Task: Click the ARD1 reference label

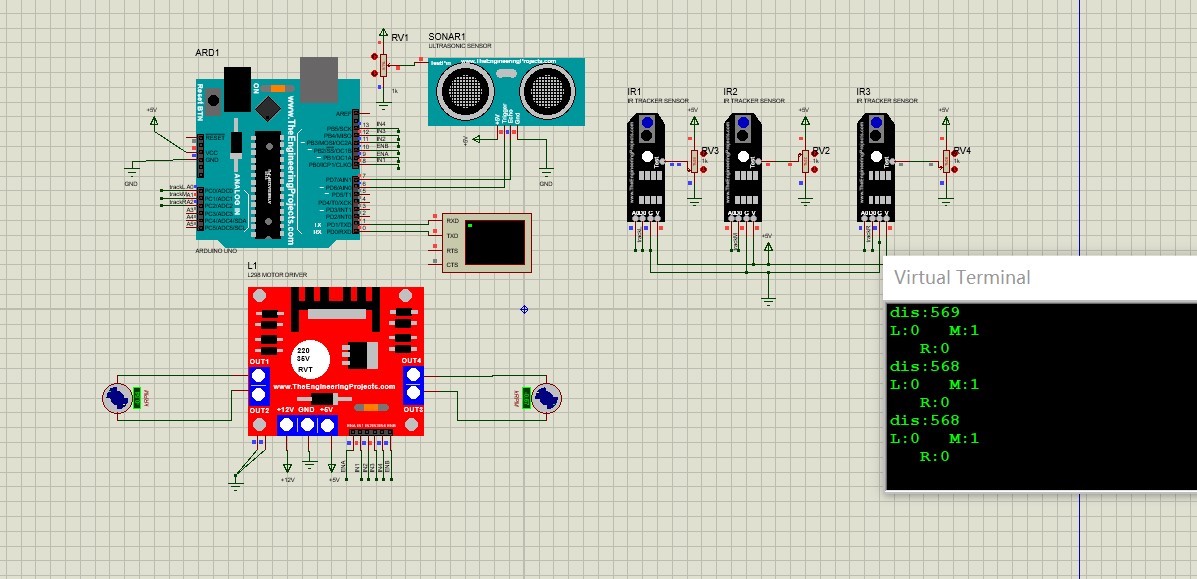Action: 207,53
